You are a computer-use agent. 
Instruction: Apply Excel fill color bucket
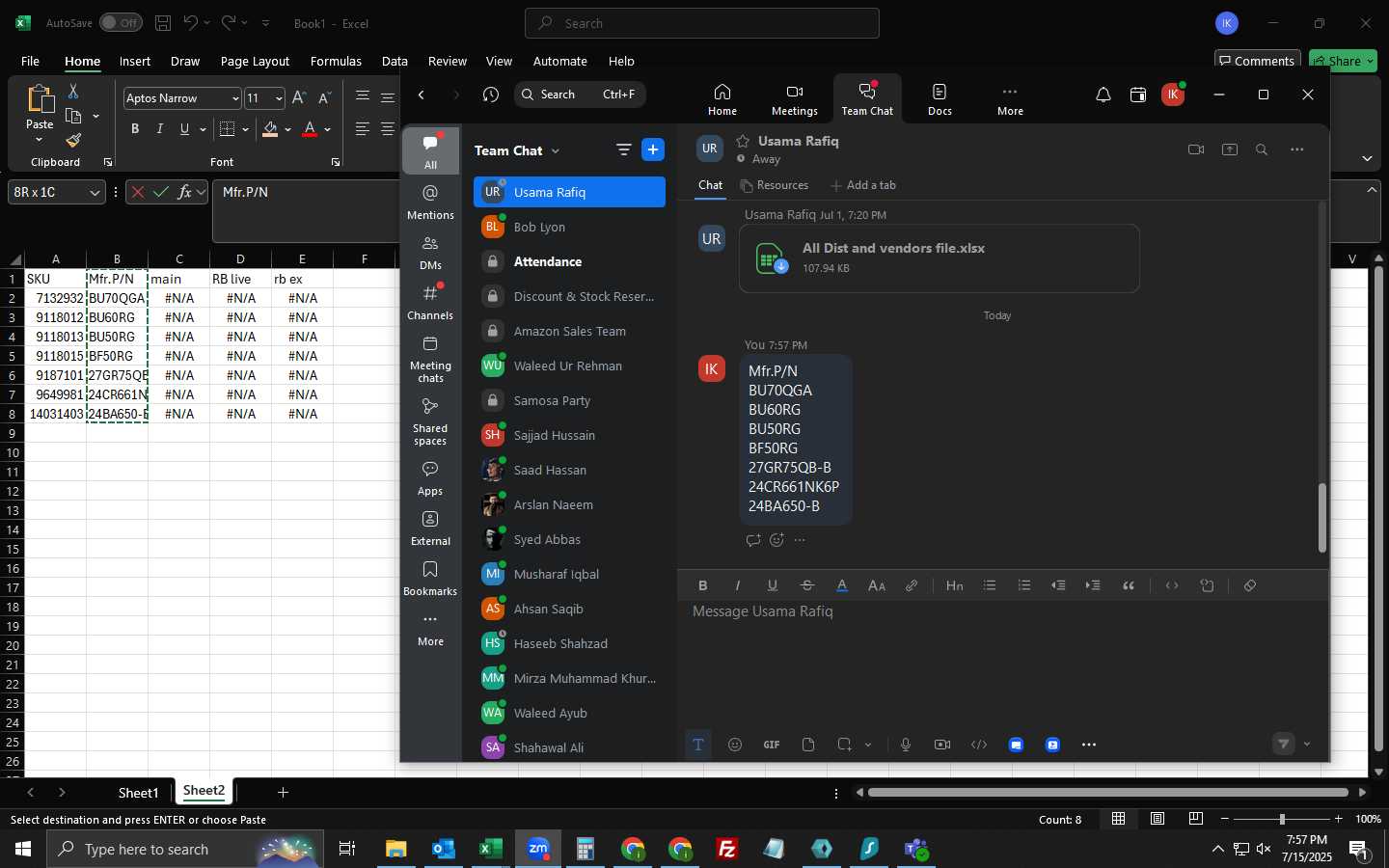[270, 129]
